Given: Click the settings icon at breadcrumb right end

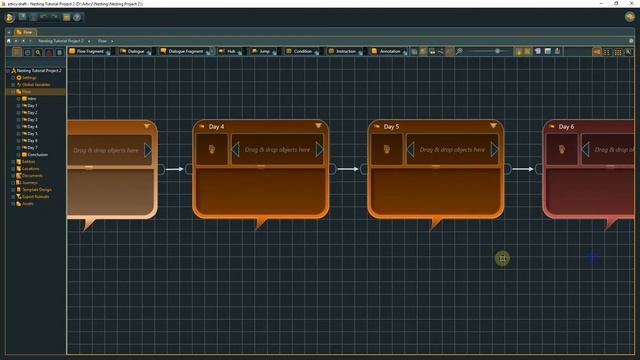Looking at the screenshot, I should click(x=631, y=41).
